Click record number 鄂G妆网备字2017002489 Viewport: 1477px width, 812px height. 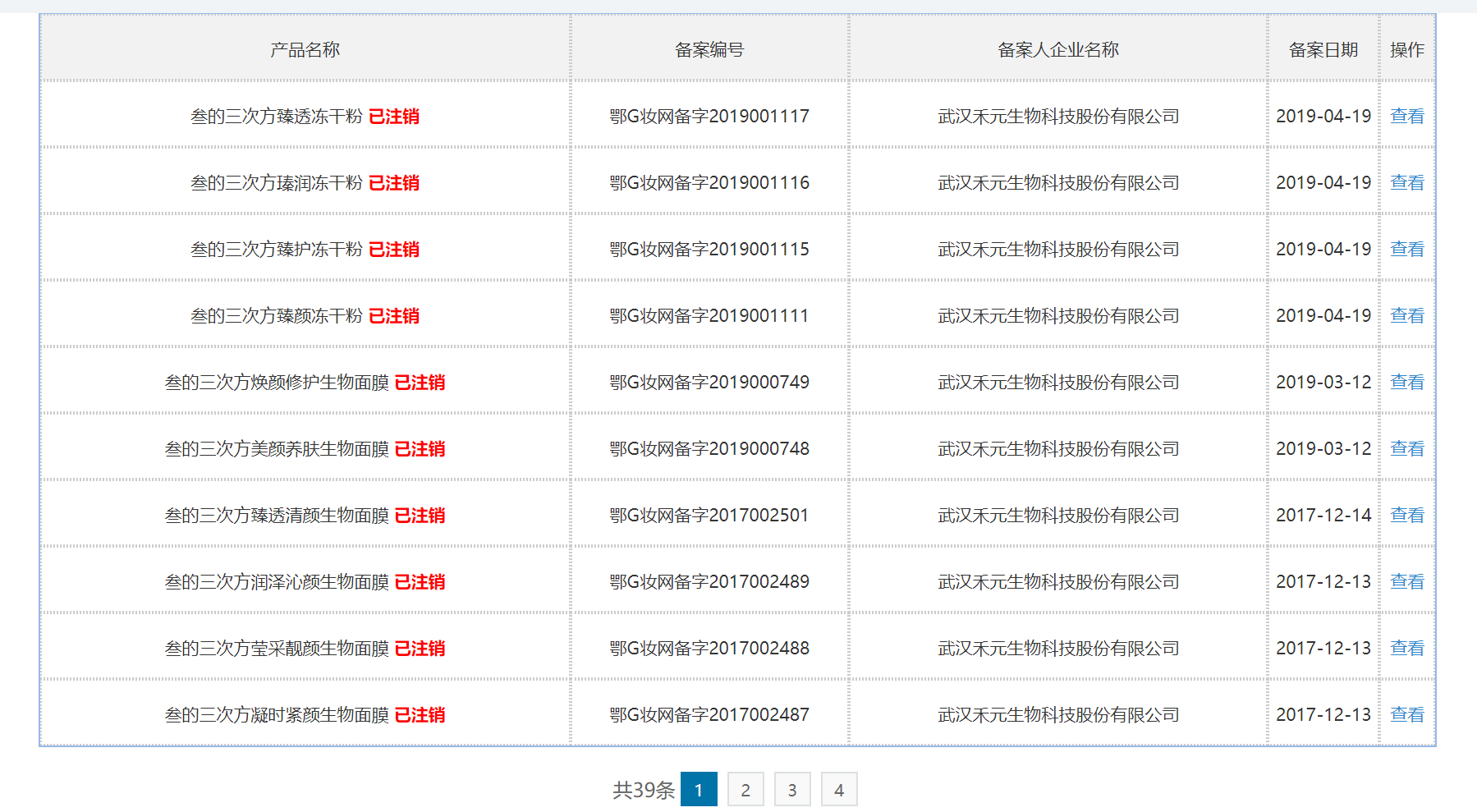coord(709,581)
